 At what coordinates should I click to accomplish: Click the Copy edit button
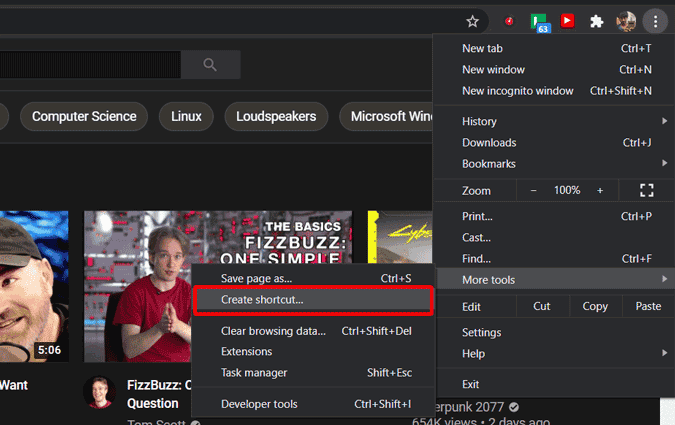(595, 306)
